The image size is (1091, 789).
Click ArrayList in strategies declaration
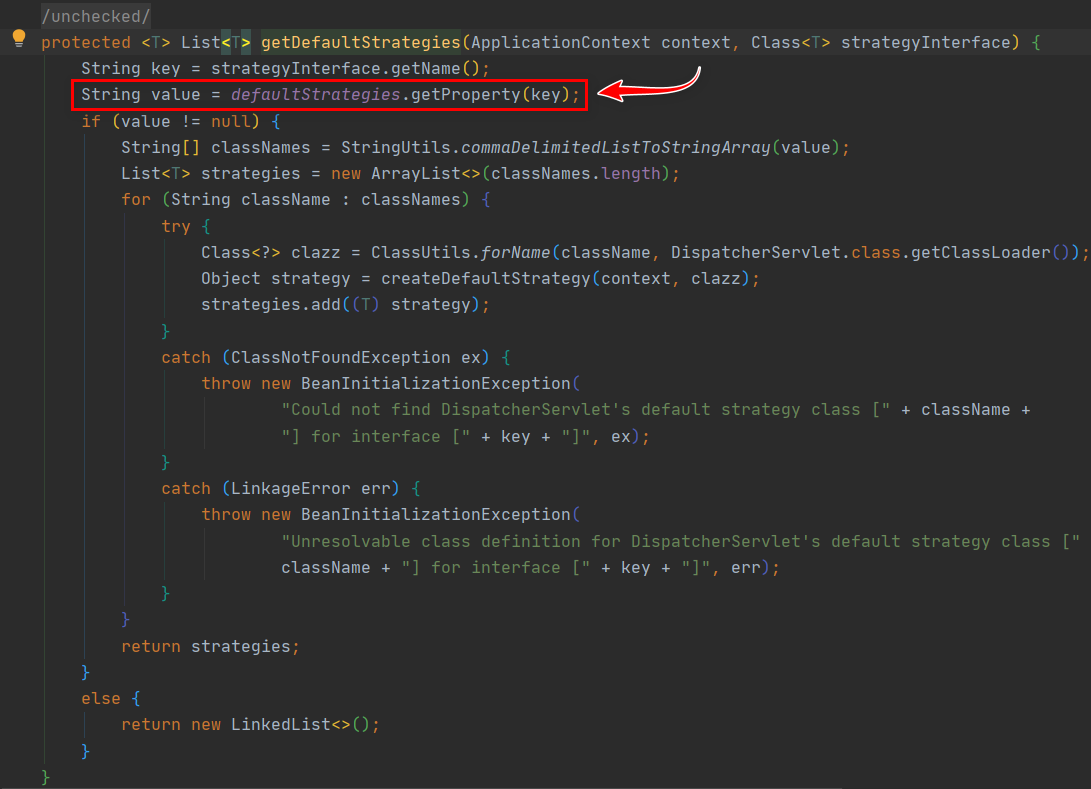[415, 173]
